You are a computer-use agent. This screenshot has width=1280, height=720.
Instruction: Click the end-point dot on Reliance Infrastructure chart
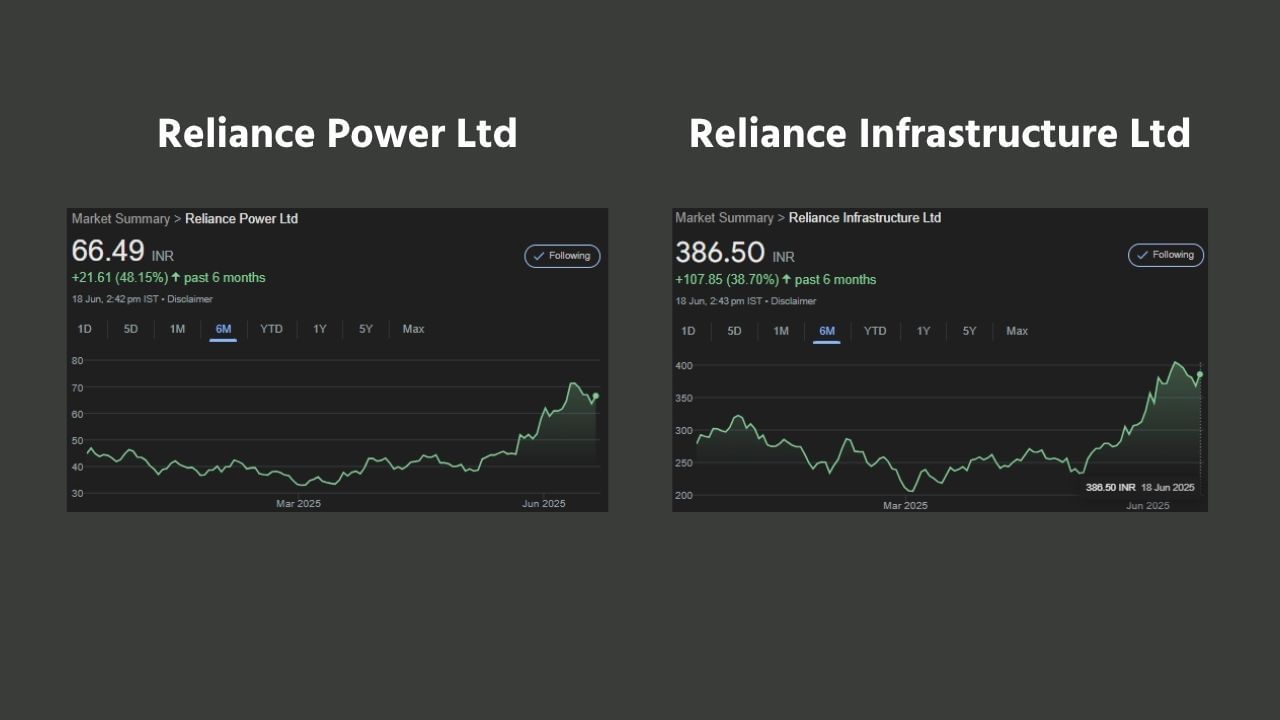1200,375
